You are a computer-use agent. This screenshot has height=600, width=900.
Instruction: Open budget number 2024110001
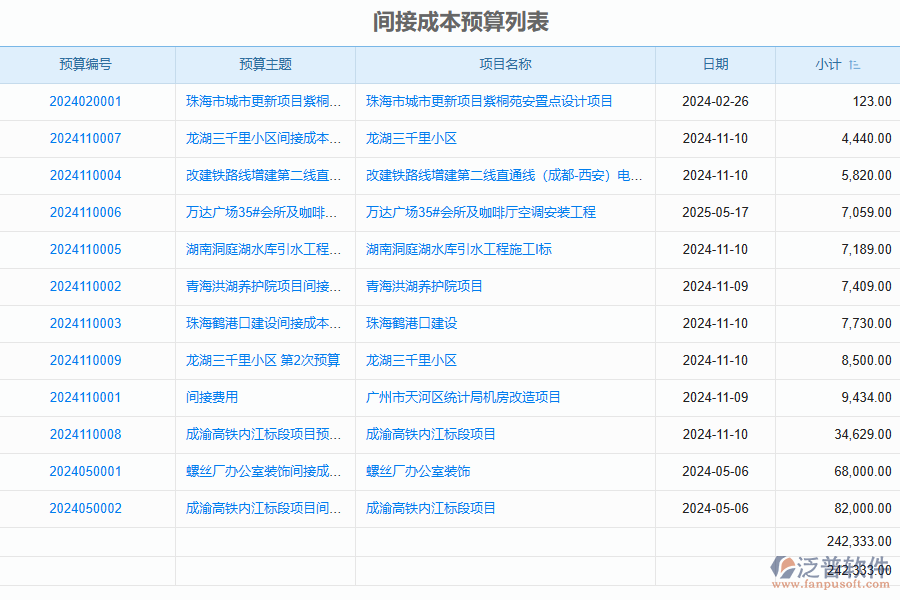86,397
